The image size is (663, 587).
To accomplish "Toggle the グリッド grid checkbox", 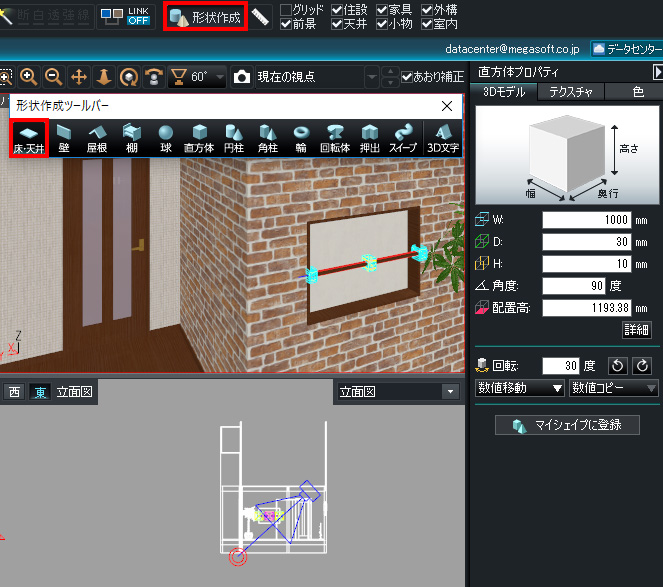I will coord(287,9).
